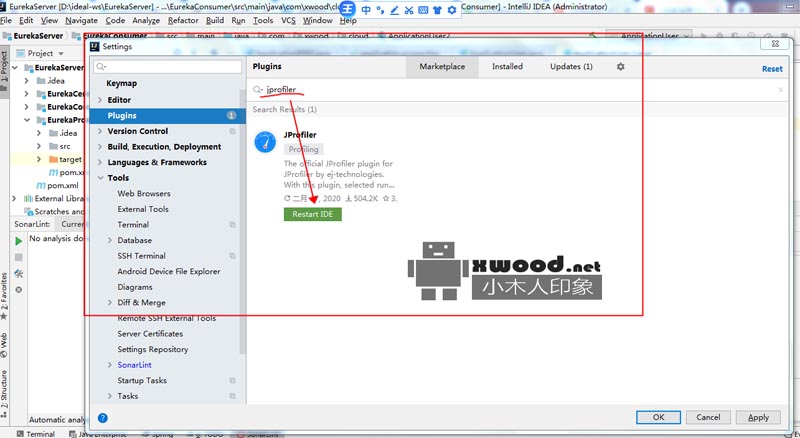Select Web Browsers under Tools
800x438 pixels.
tap(144, 193)
